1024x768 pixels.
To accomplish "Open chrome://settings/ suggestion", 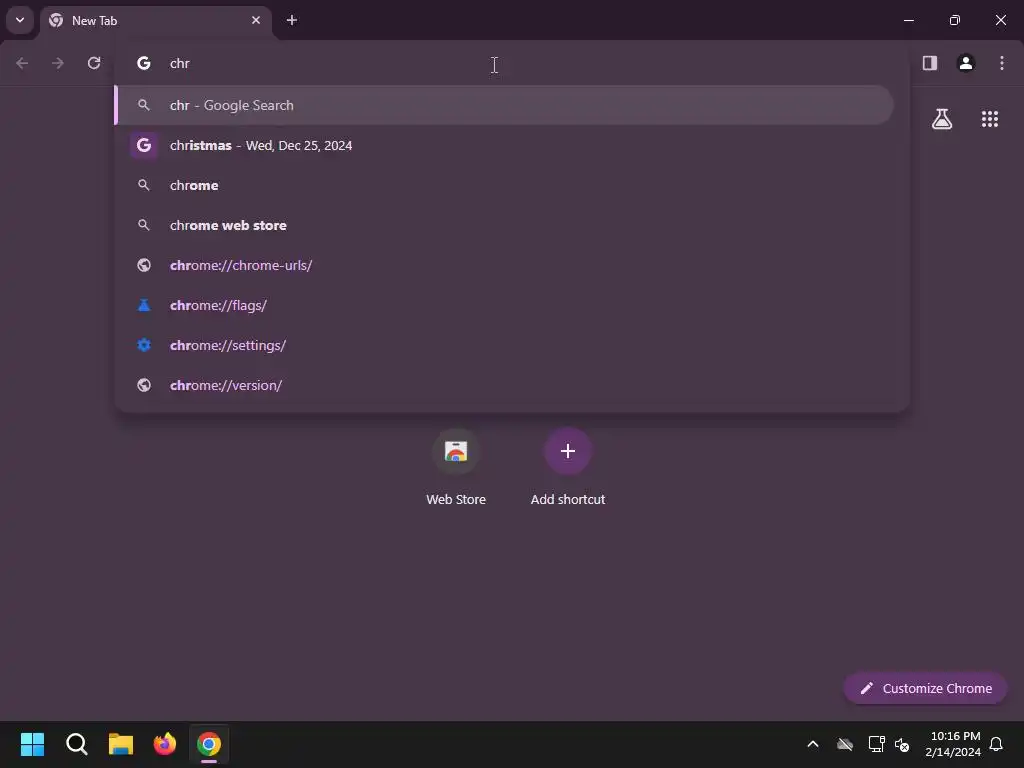I will tap(504, 345).
